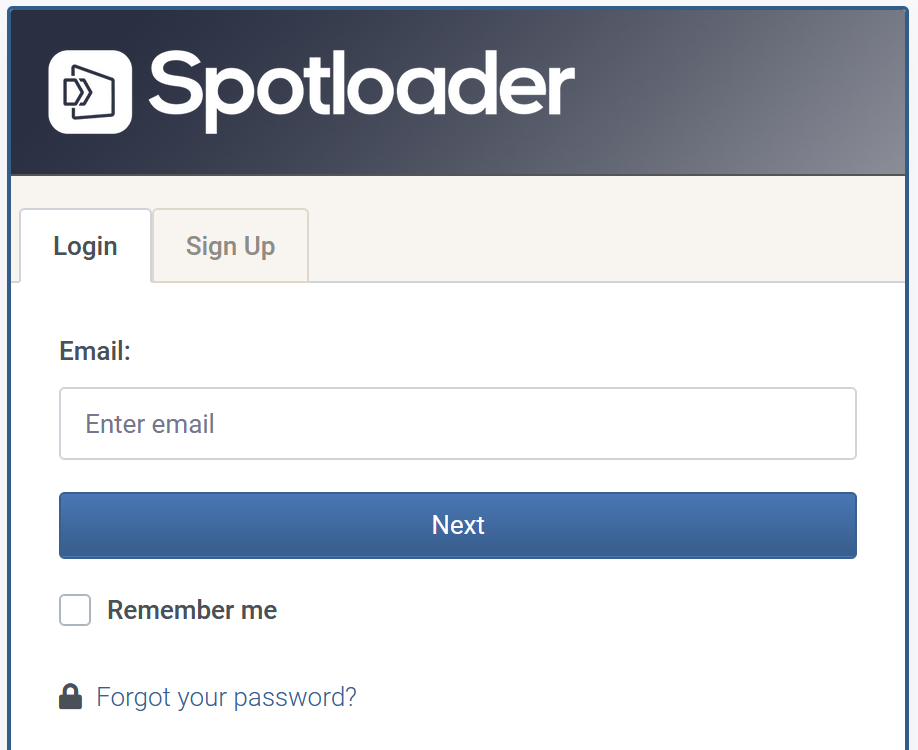Click the Remember me label text

pyautogui.click(x=192, y=610)
